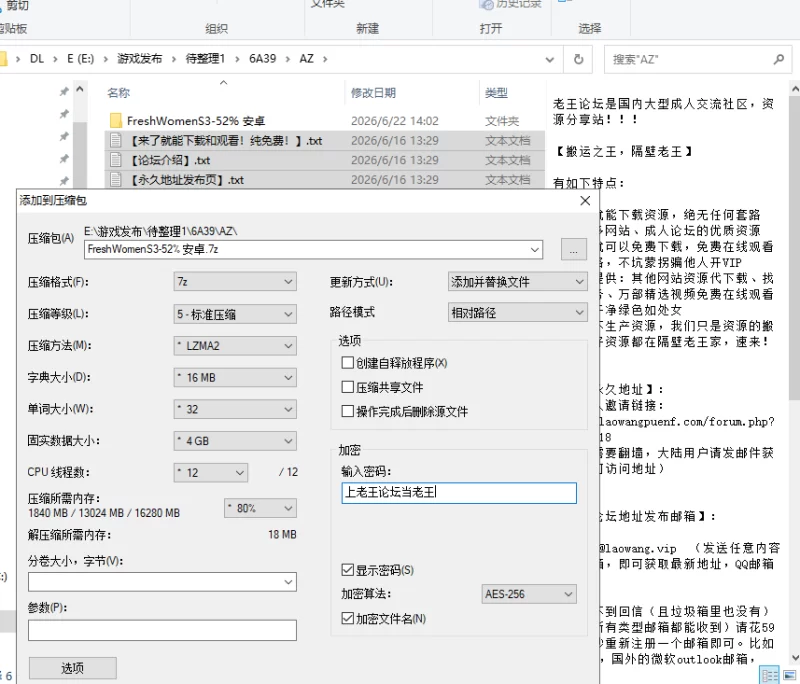Click preview pane scroll-down arrow
800x684 pixels.
pyautogui.click(x=795, y=657)
